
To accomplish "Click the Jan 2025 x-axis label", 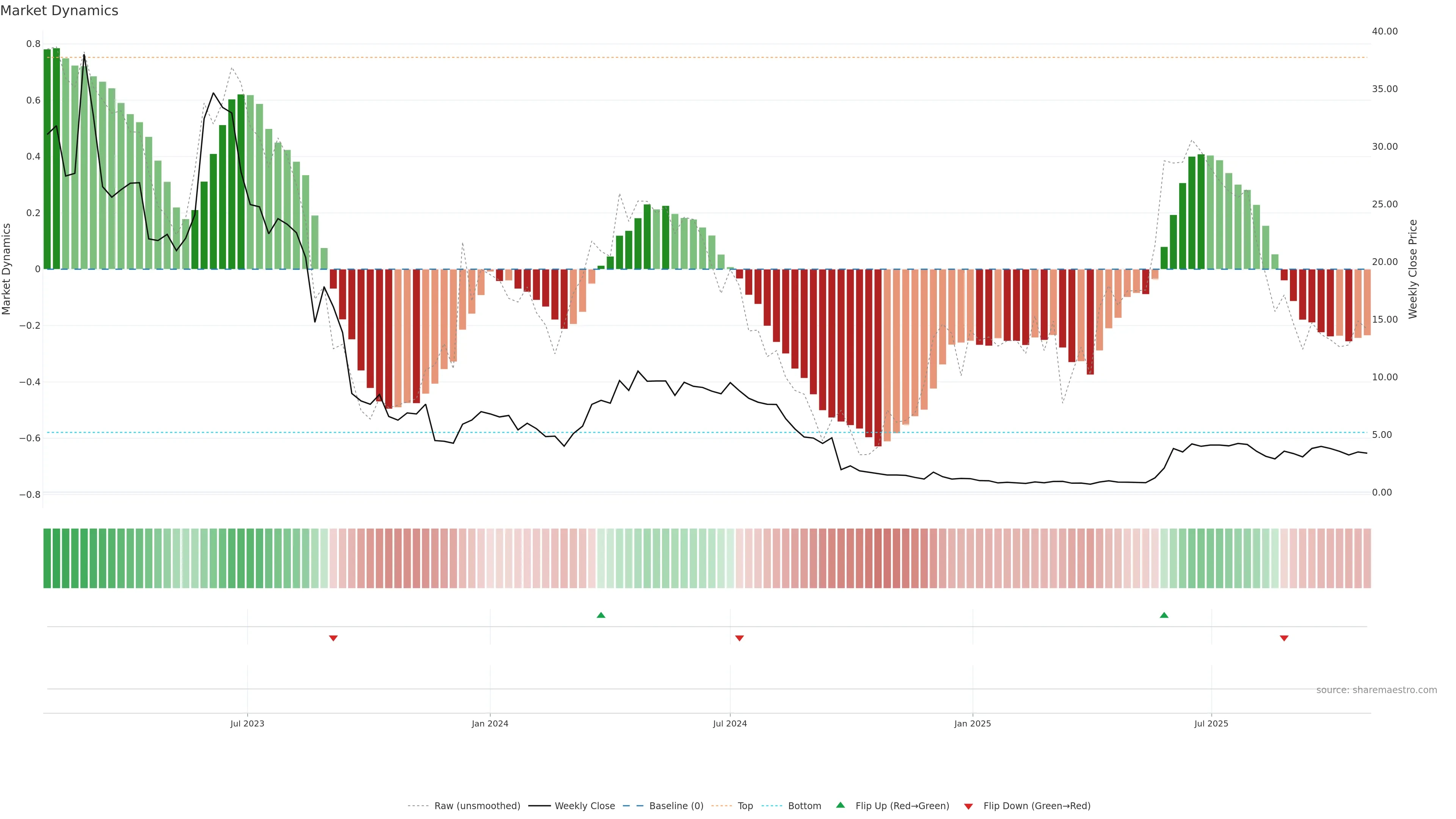I will click(x=972, y=723).
